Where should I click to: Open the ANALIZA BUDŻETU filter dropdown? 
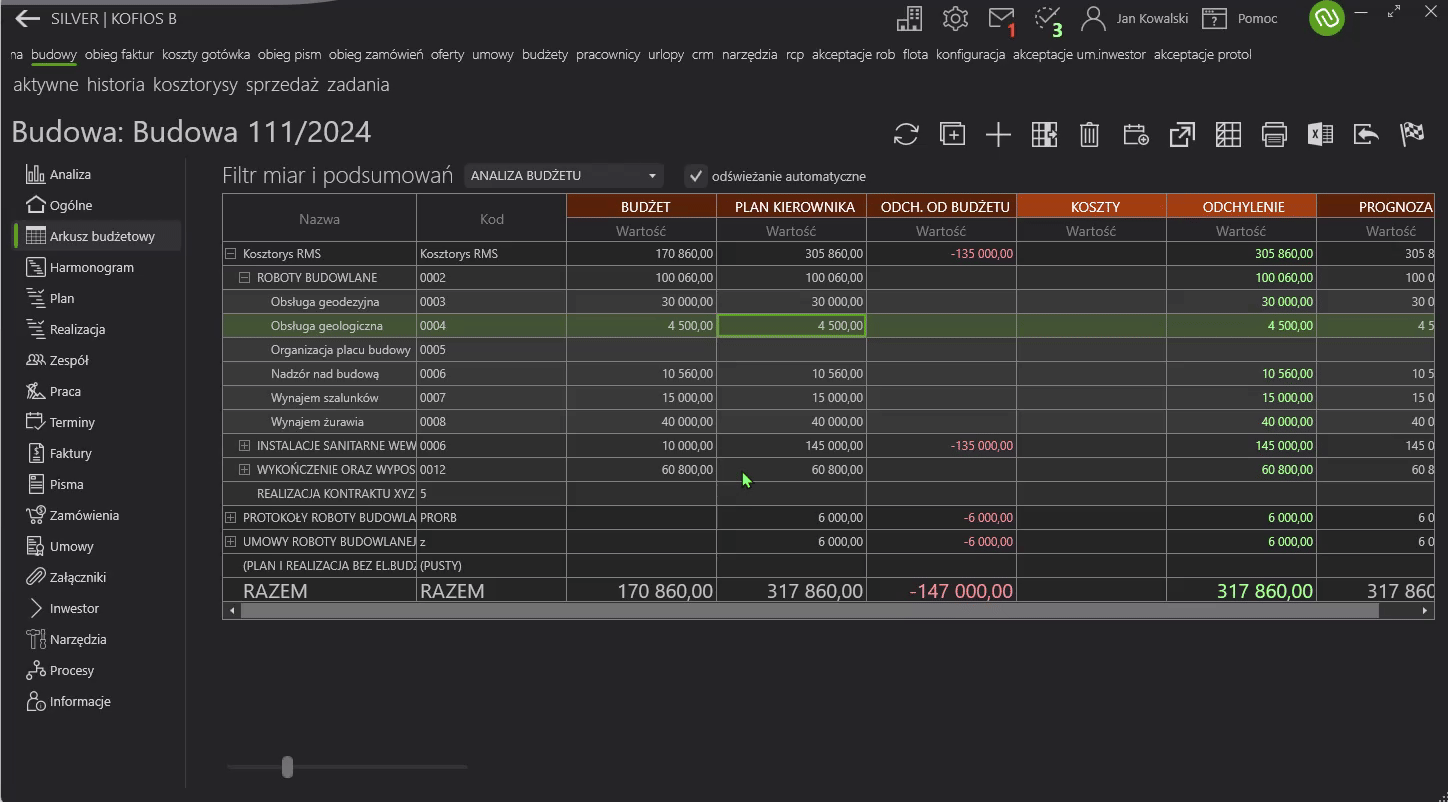[564, 176]
